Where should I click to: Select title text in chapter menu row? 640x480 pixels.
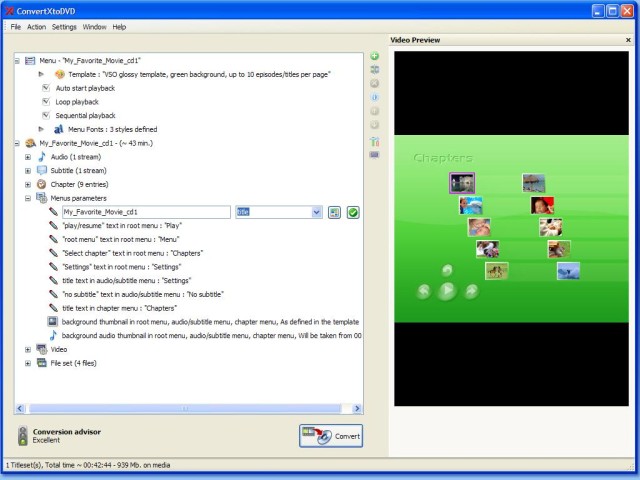click(119, 308)
